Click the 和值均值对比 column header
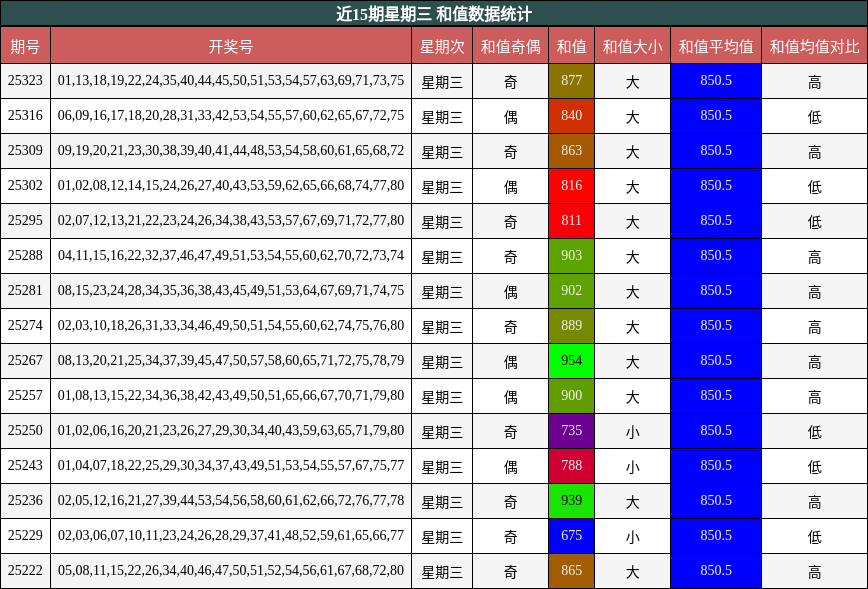The image size is (868, 589). [813, 45]
